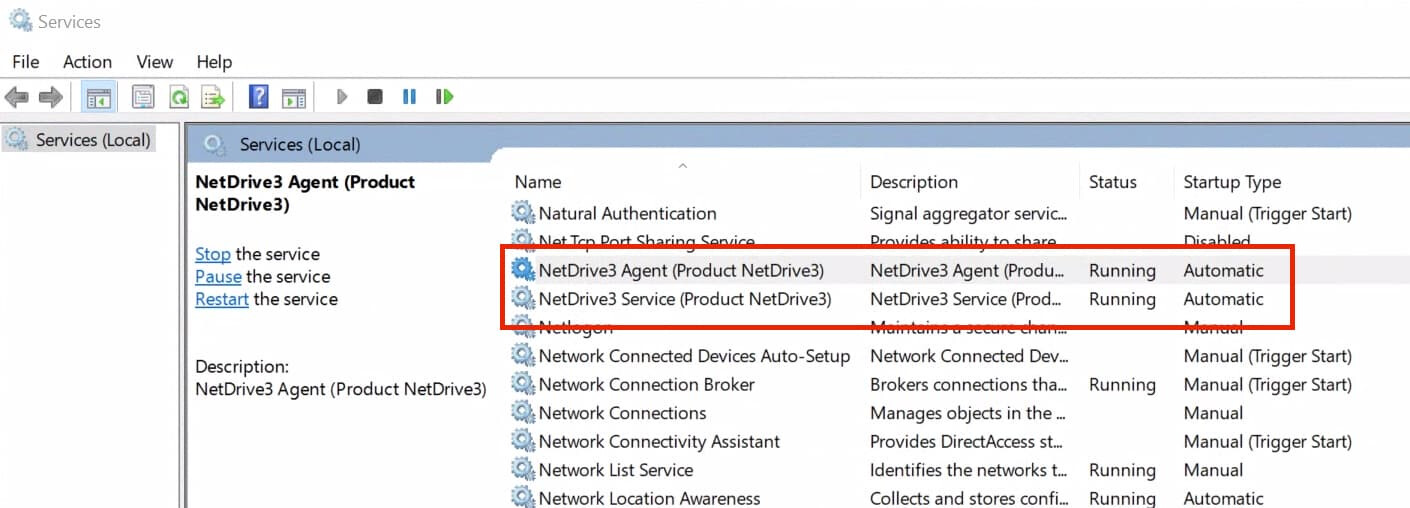
Task: Click the Restart Service toolbar icon
Action: coord(444,97)
